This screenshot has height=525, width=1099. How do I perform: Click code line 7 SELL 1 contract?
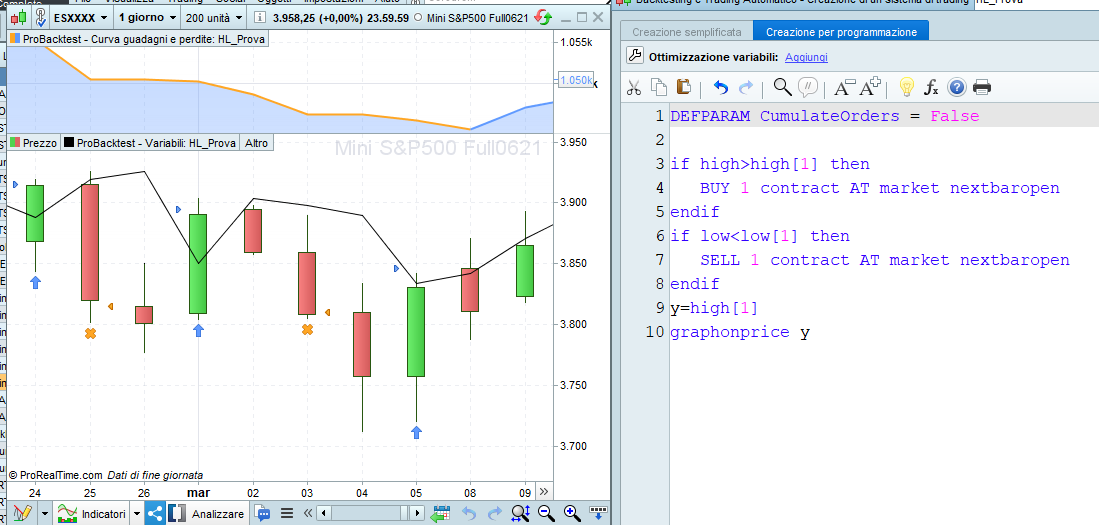point(885,260)
